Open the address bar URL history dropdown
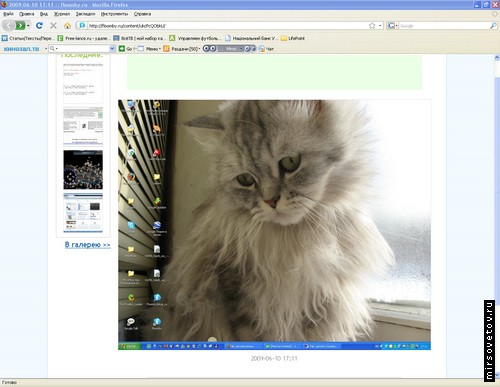Screen dimensions: 500x387 point(380,26)
